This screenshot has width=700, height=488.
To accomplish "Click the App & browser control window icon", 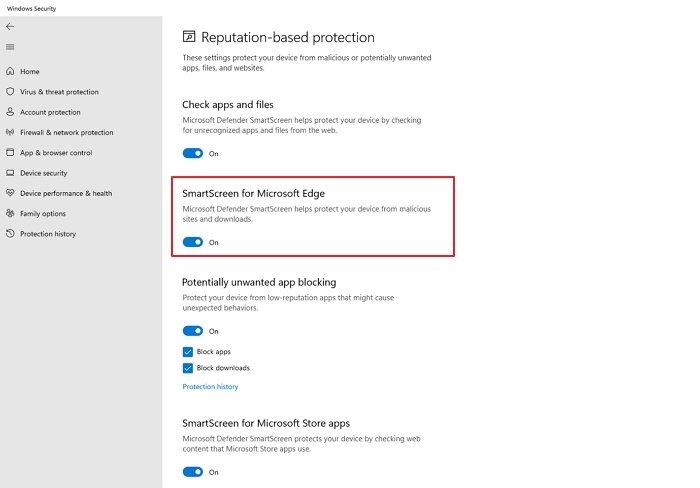I will [x=10, y=152].
